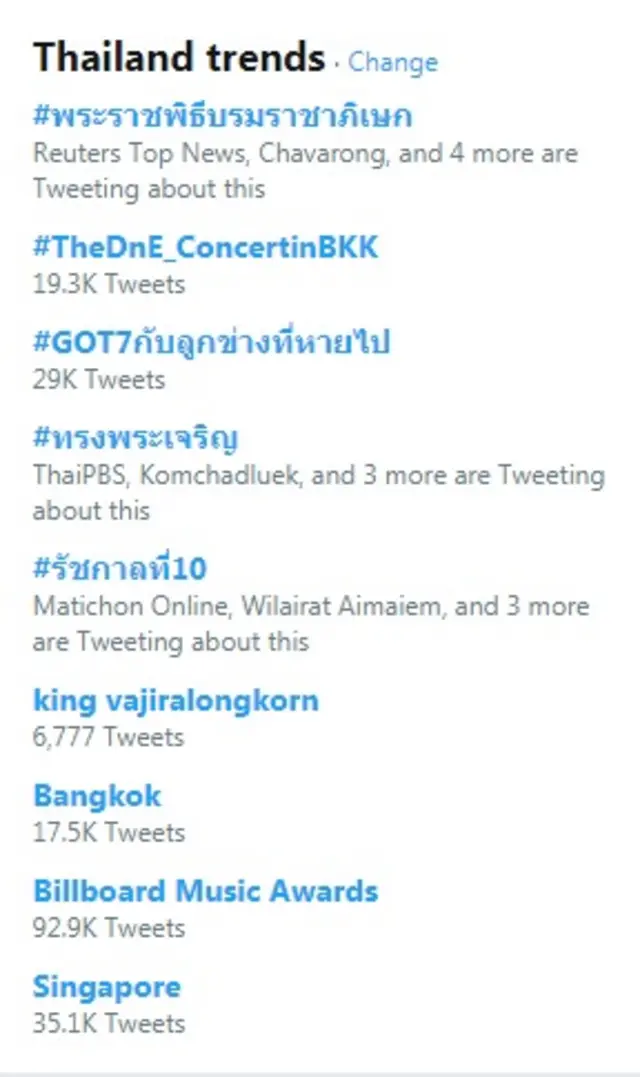The image size is (640, 1077).
Task: Open the Billboard Music Awards trend
Action: coord(206,891)
